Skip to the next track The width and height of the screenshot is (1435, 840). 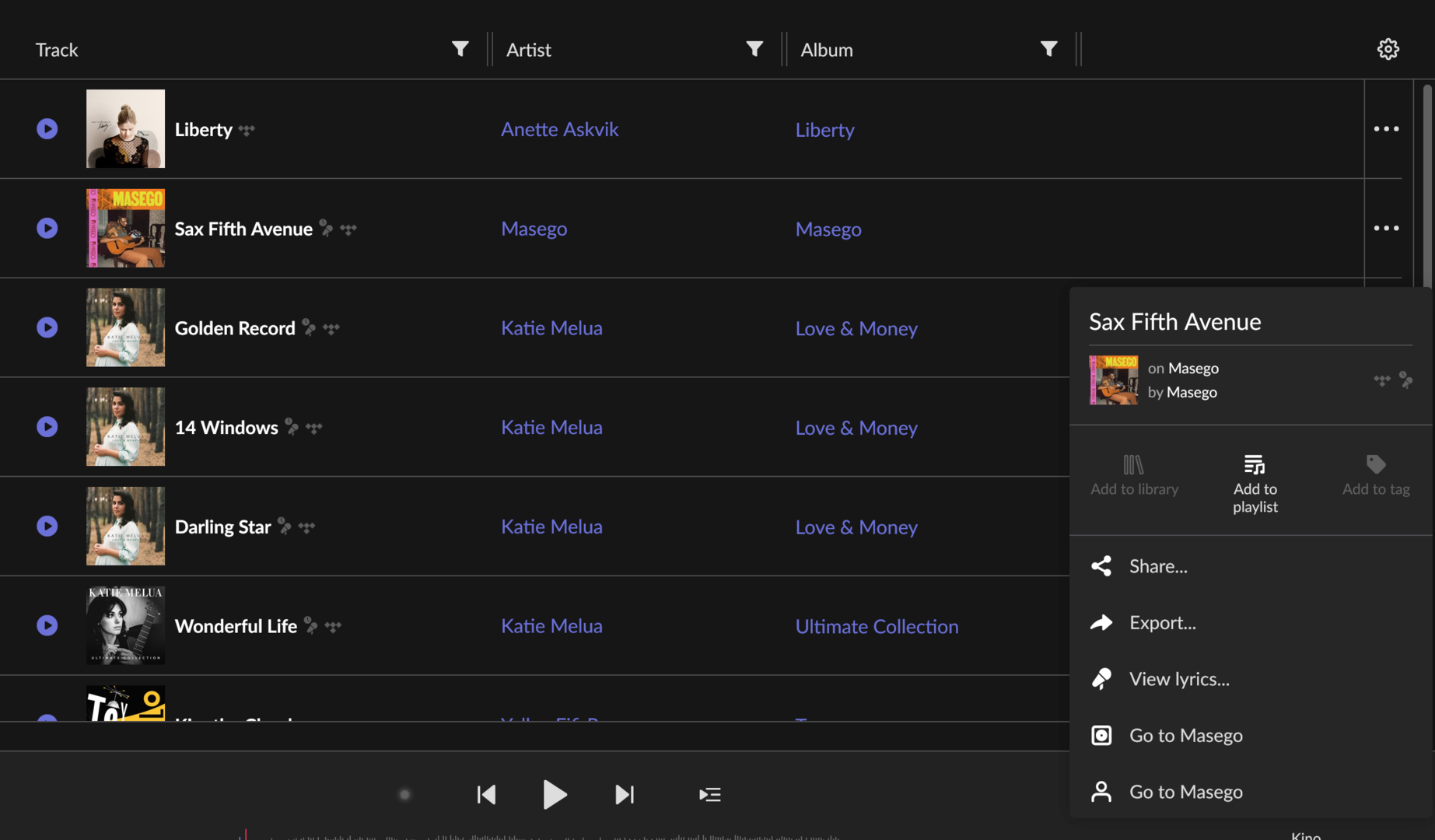pyautogui.click(x=625, y=794)
